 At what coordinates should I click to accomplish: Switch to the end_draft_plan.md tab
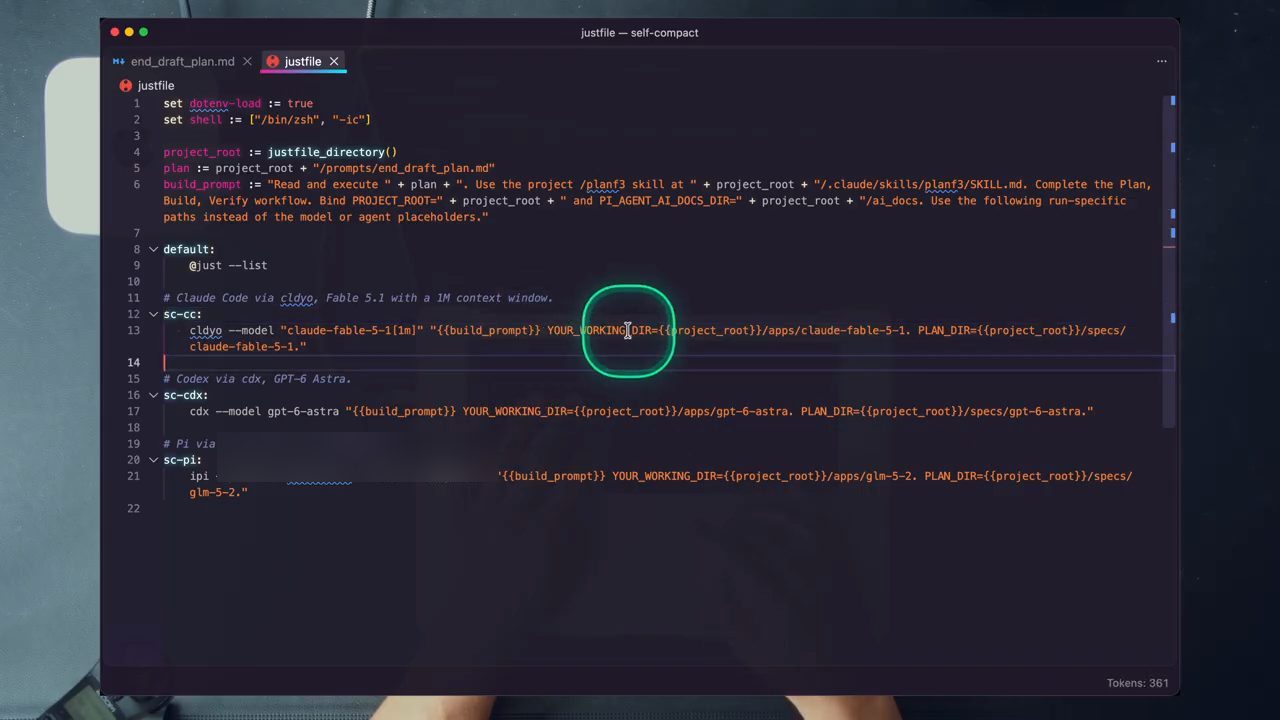(182, 61)
